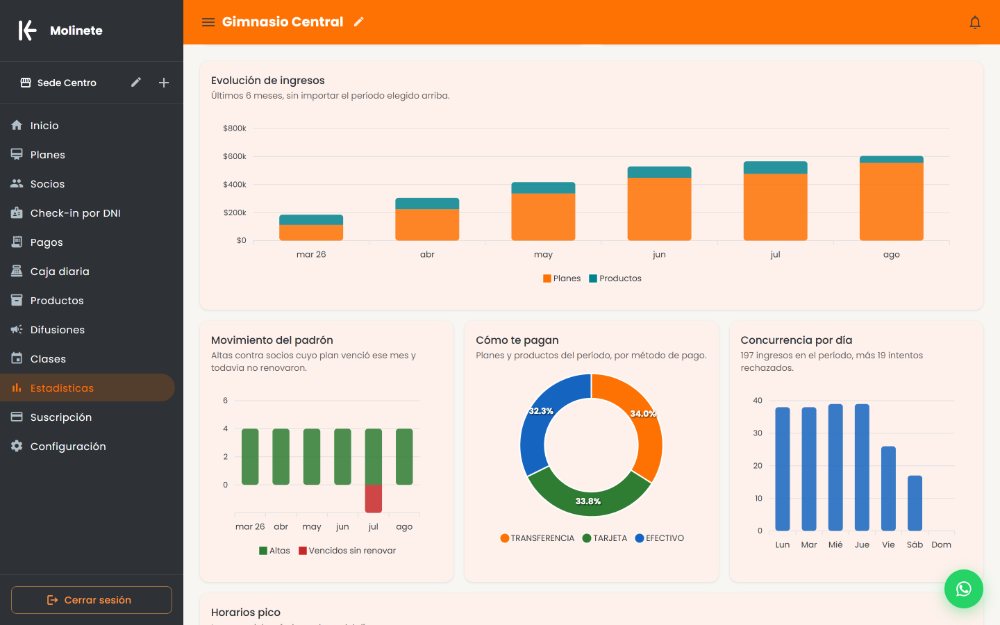Click the Inicio home icon
Viewport: 1000px width, 625px height.
click(17, 125)
